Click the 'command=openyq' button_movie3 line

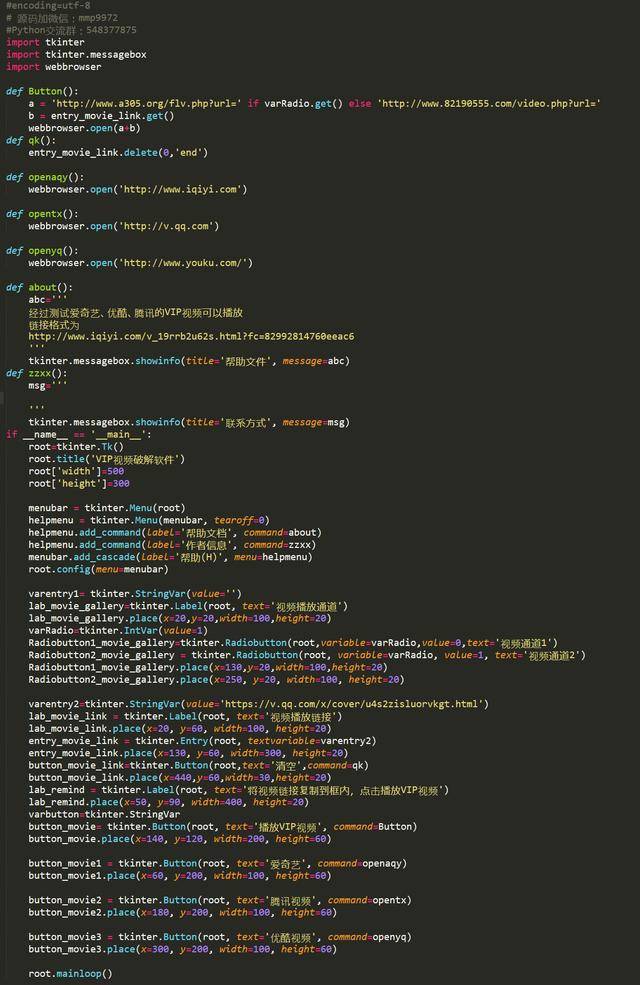coord(220,937)
